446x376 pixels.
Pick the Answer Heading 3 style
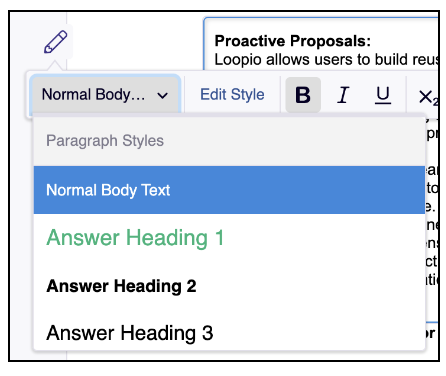(x=229, y=333)
